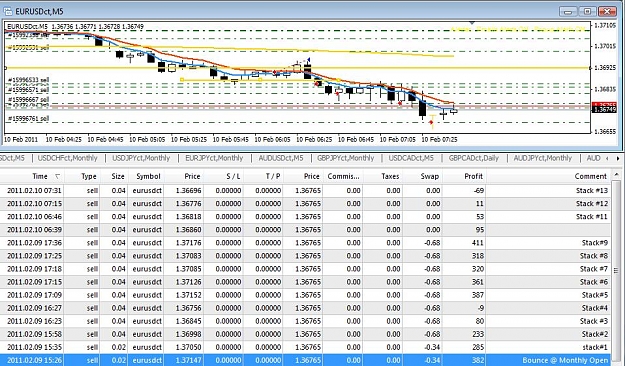This screenshot has height=366, width=625.
Task: Open the EURJPYct,Monthly chart tab
Action: [x=214, y=158]
